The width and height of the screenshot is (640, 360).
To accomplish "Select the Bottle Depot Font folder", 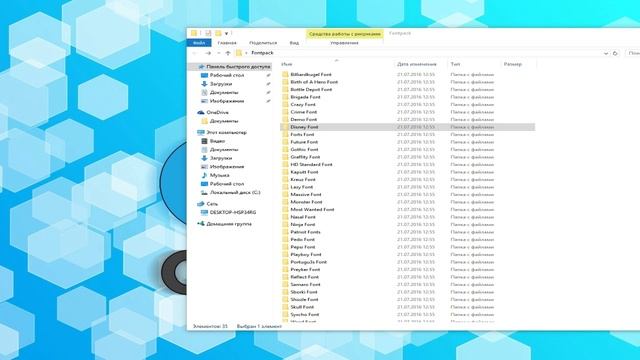I will (x=311, y=89).
